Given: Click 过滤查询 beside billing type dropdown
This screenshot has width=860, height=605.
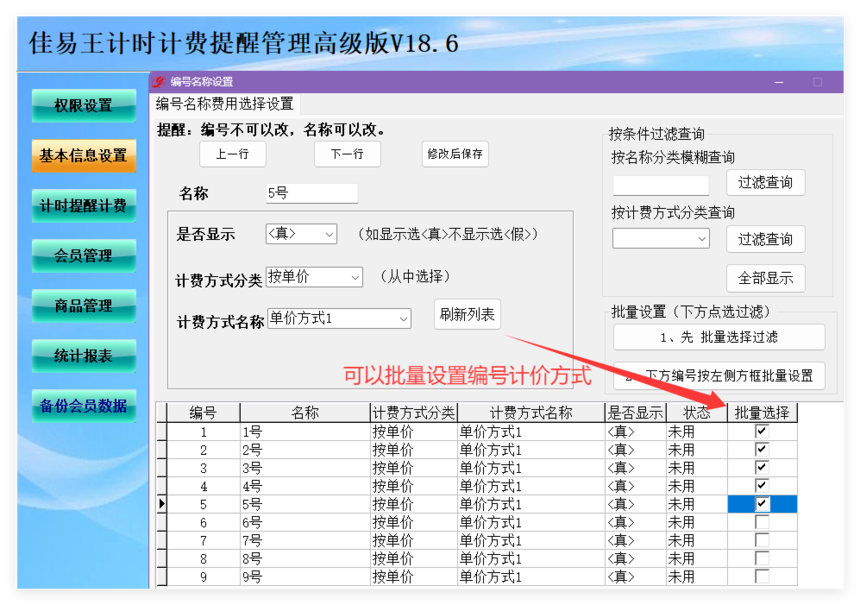Looking at the screenshot, I should 766,239.
